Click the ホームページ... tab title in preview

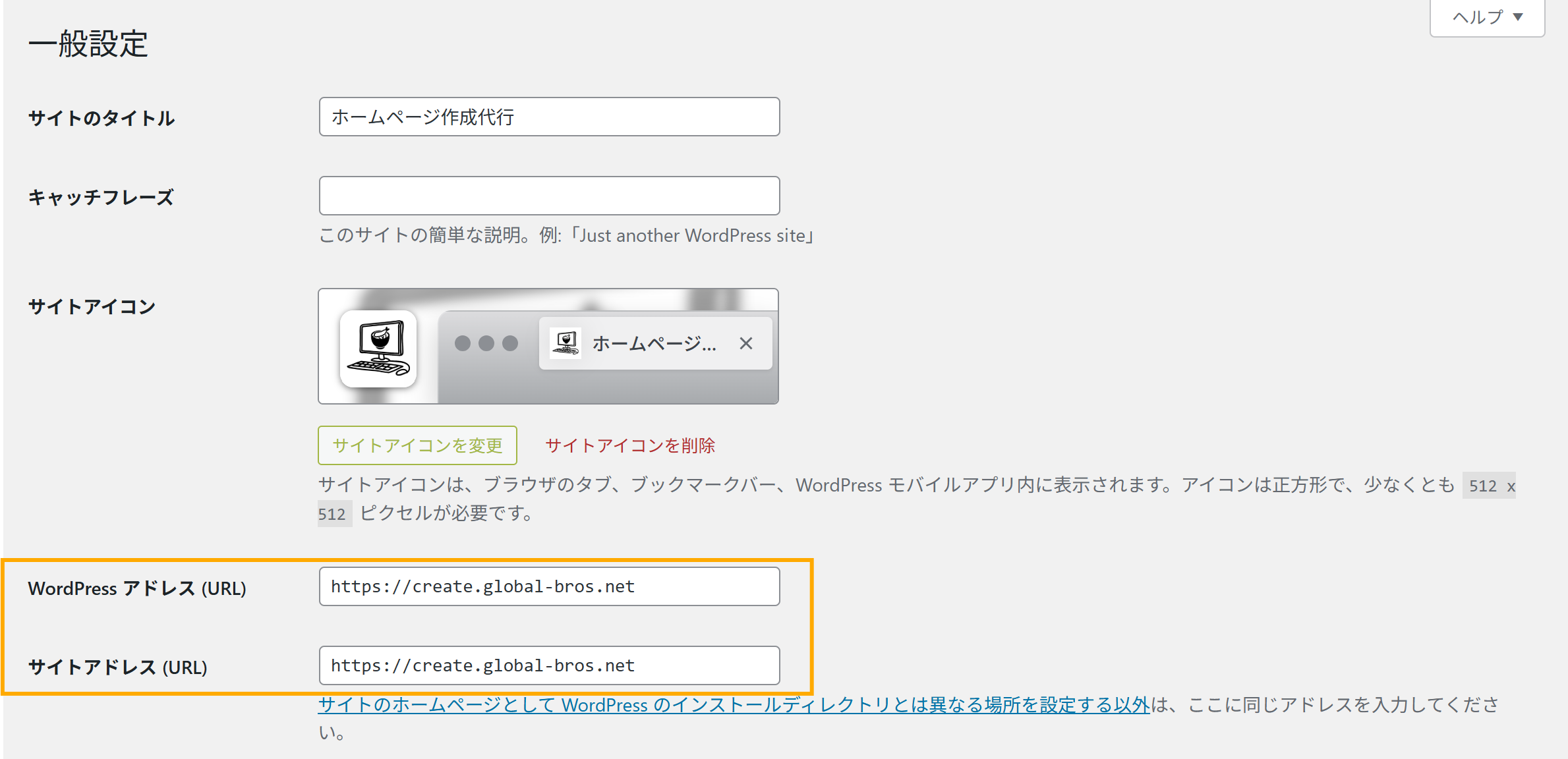pyautogui.click(x=654, y=343)
